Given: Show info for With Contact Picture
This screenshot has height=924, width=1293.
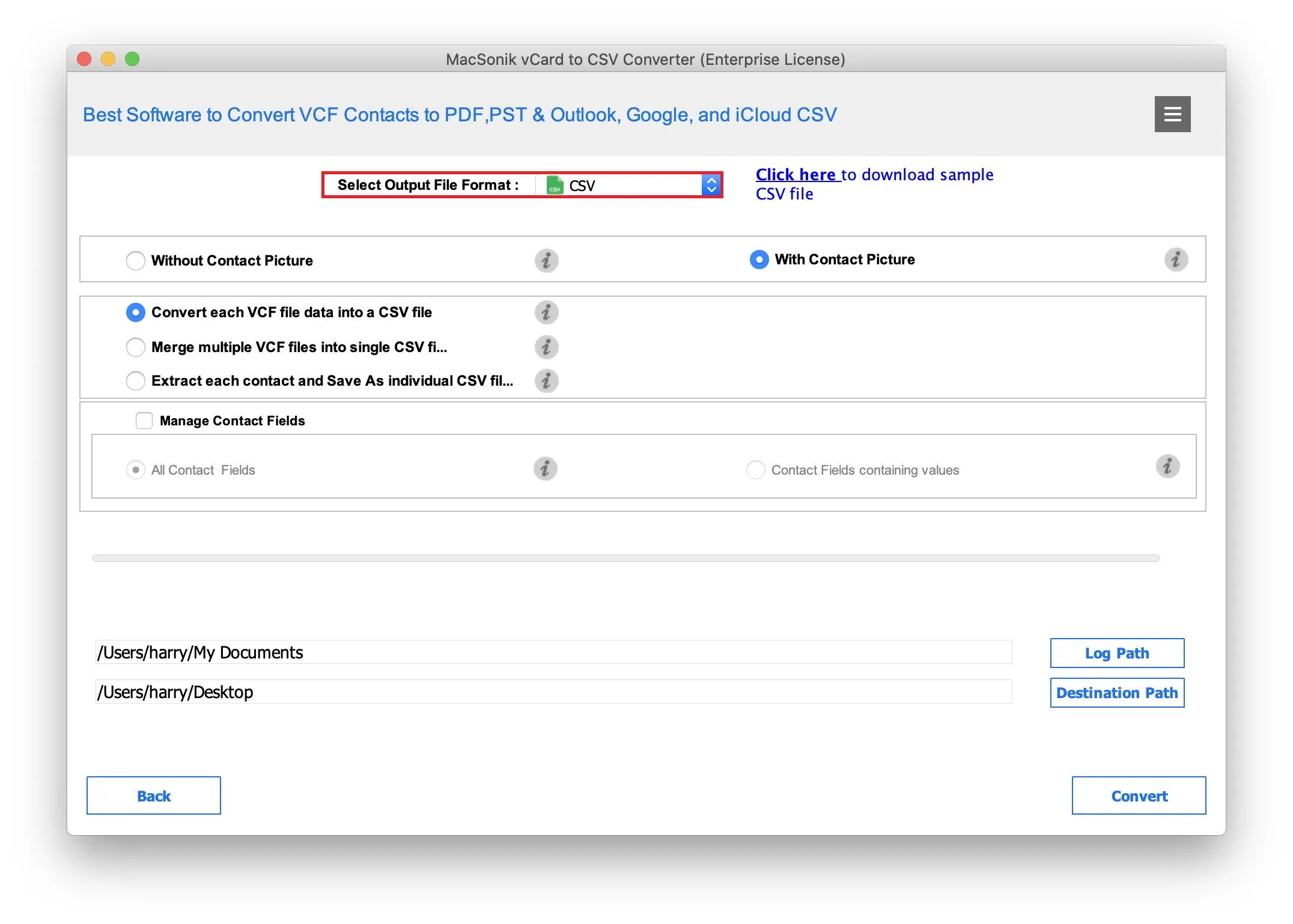Looking at the screenshot, I should tap(1176, 260).
